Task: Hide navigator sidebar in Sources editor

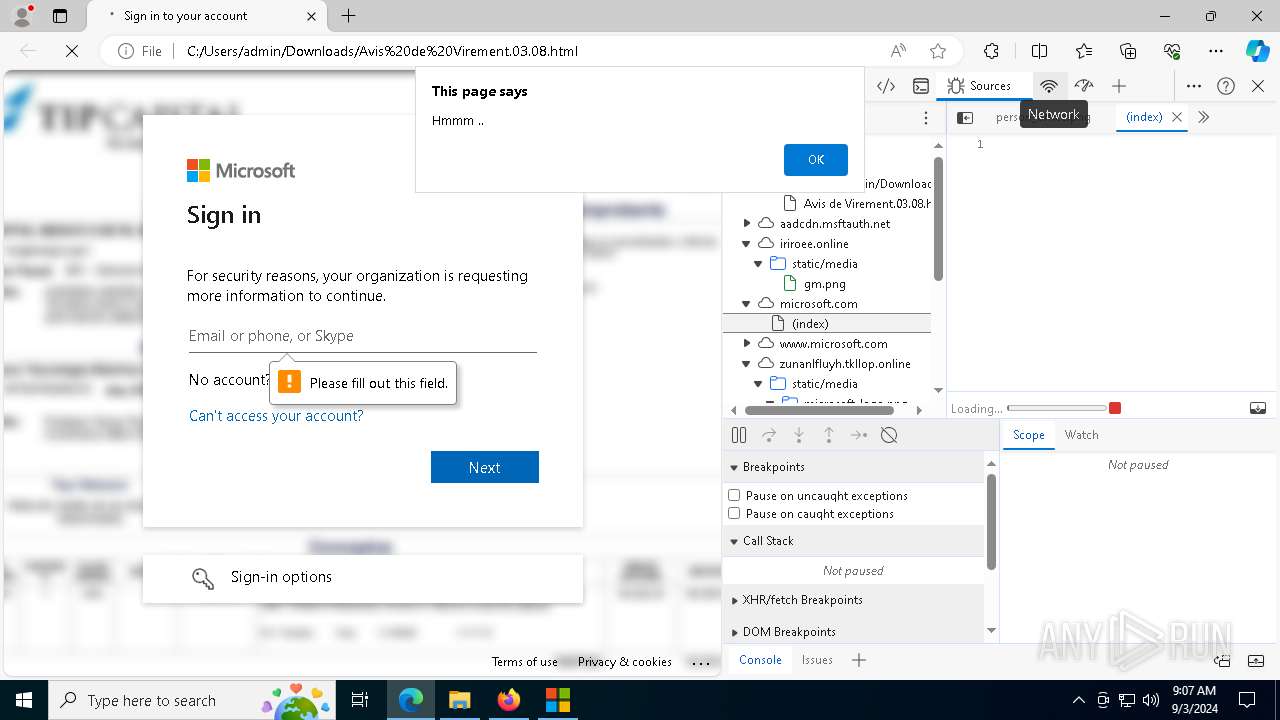Action: pos(965,117)
